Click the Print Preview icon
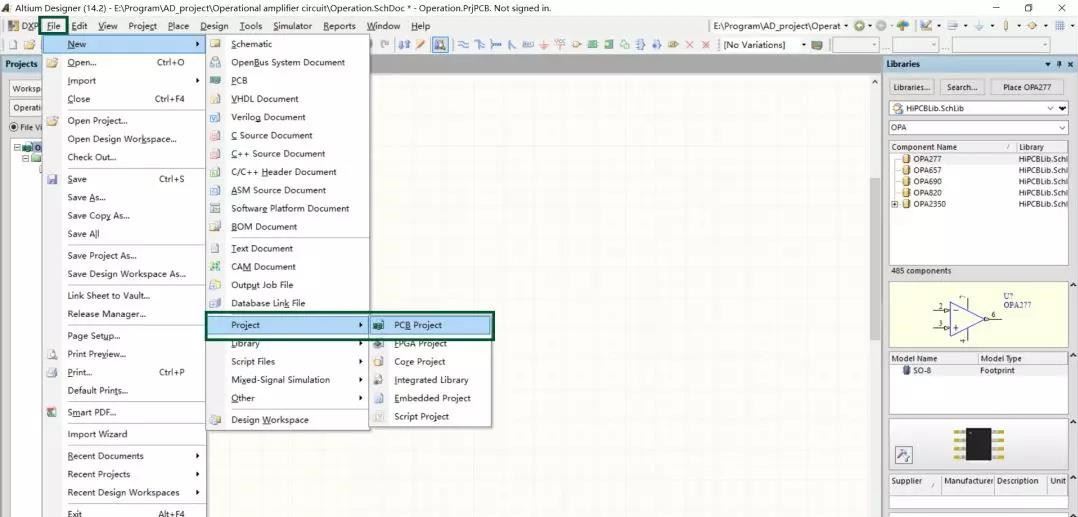Image resolution: width=1078 pixels, height=517 pixels. 52,354
